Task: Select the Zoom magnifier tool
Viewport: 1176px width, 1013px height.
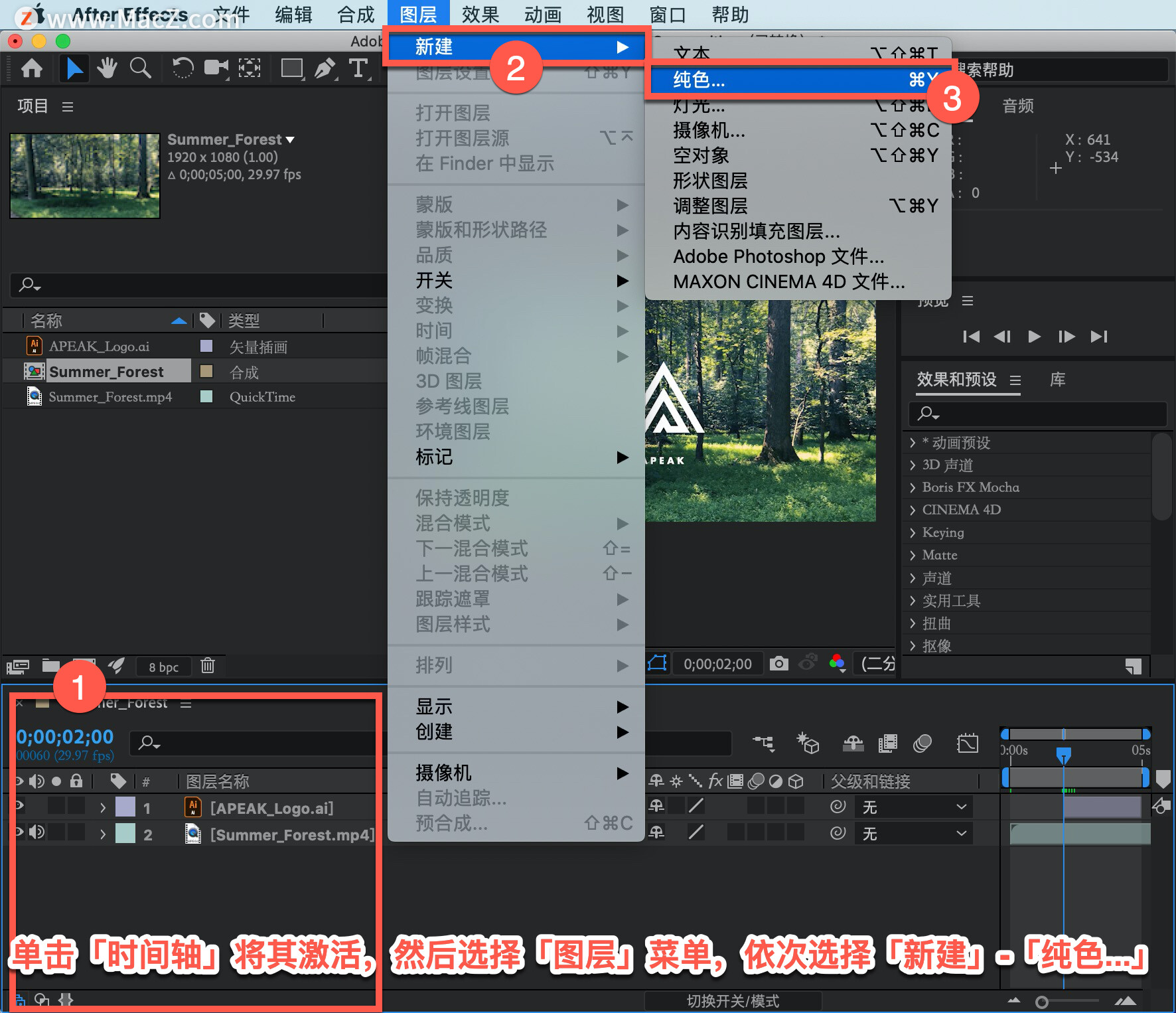Action: tap(140, 68)
